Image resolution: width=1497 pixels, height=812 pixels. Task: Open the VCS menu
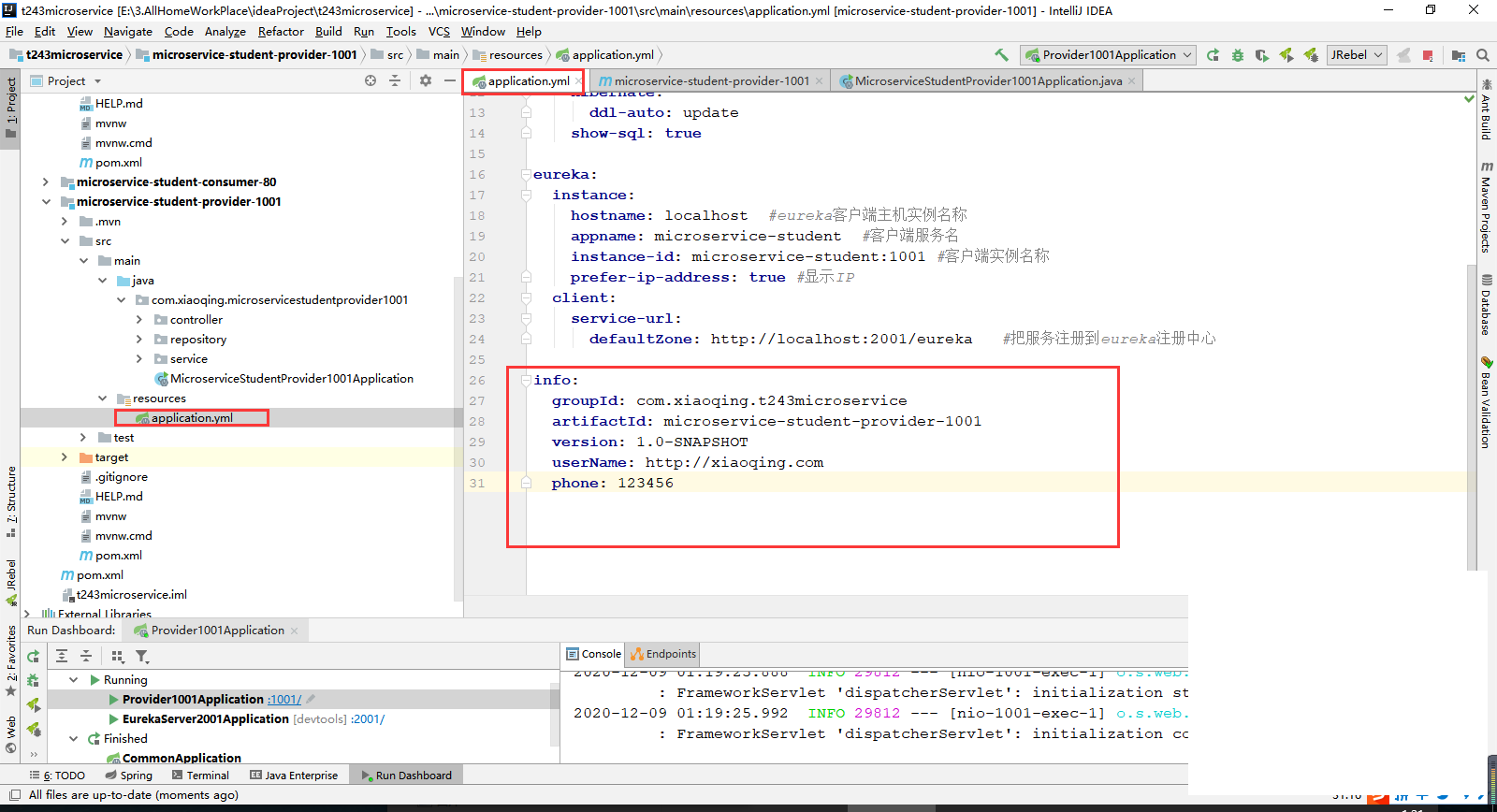tap(439, 32)
